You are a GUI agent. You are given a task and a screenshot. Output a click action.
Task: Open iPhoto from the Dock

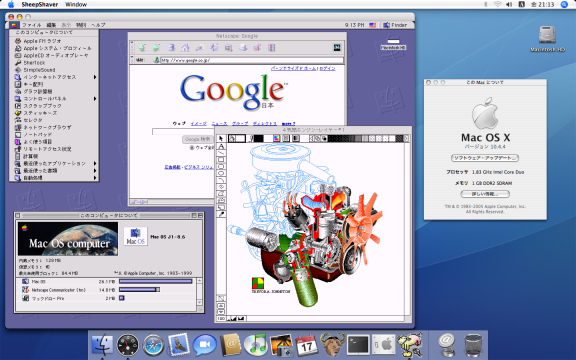click(x=281, y=345)
